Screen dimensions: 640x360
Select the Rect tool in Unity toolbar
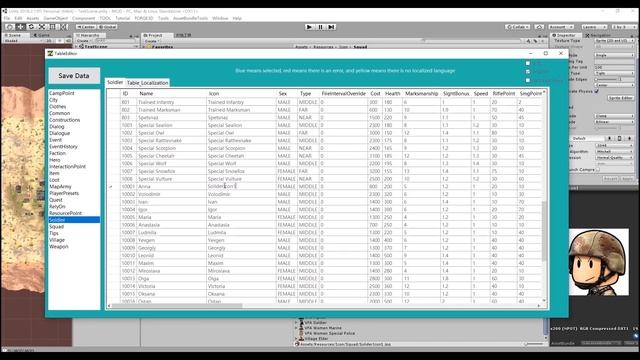pos(53,27)
